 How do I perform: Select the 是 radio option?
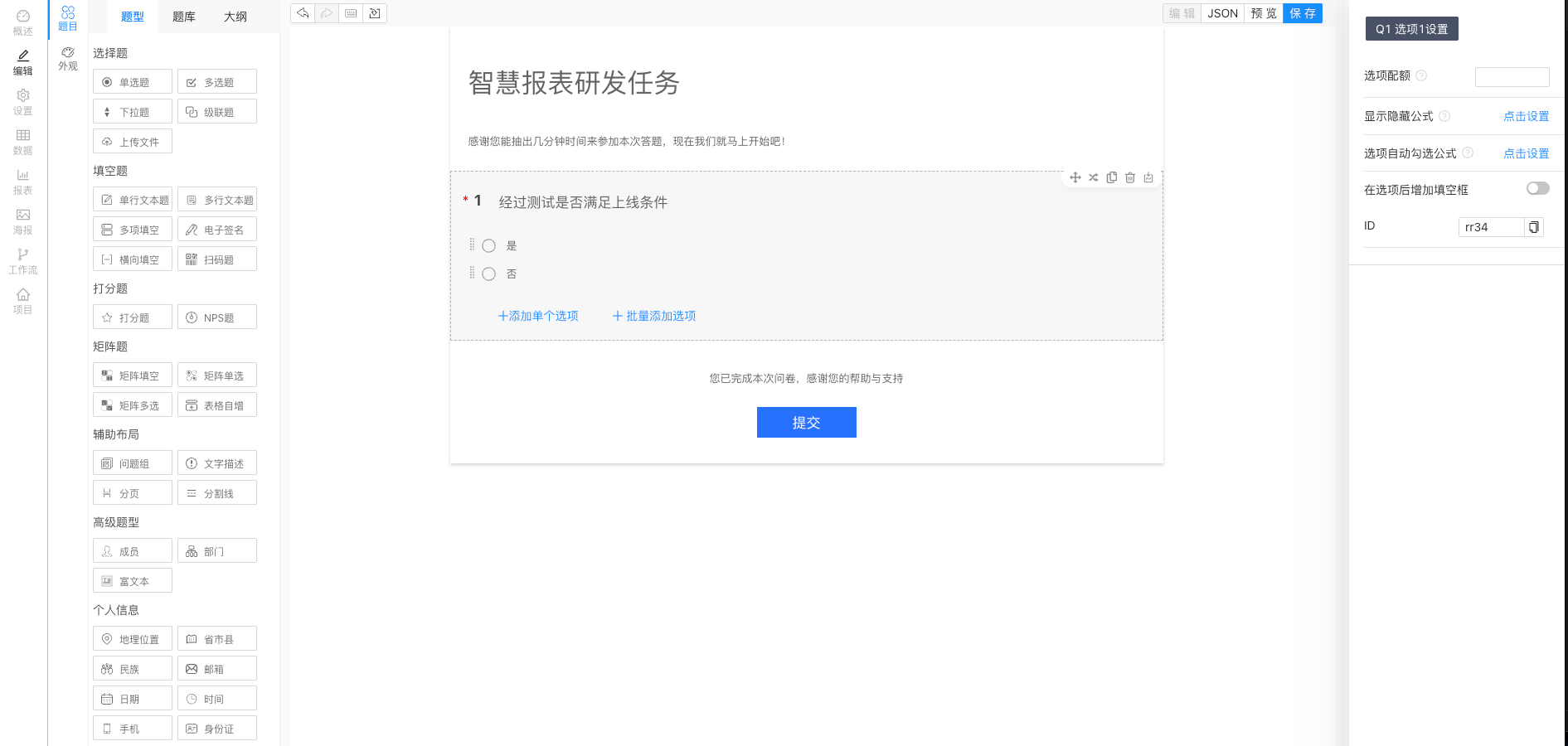488,245
